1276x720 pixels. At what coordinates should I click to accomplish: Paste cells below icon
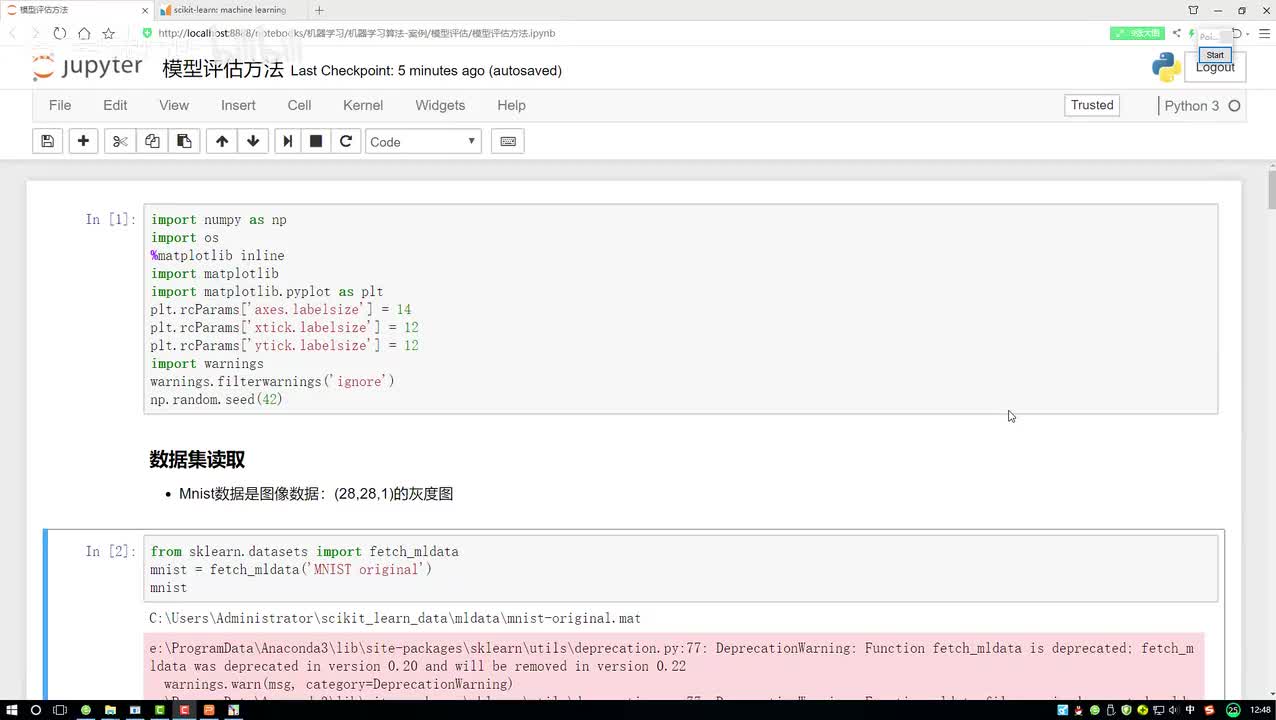184,141
